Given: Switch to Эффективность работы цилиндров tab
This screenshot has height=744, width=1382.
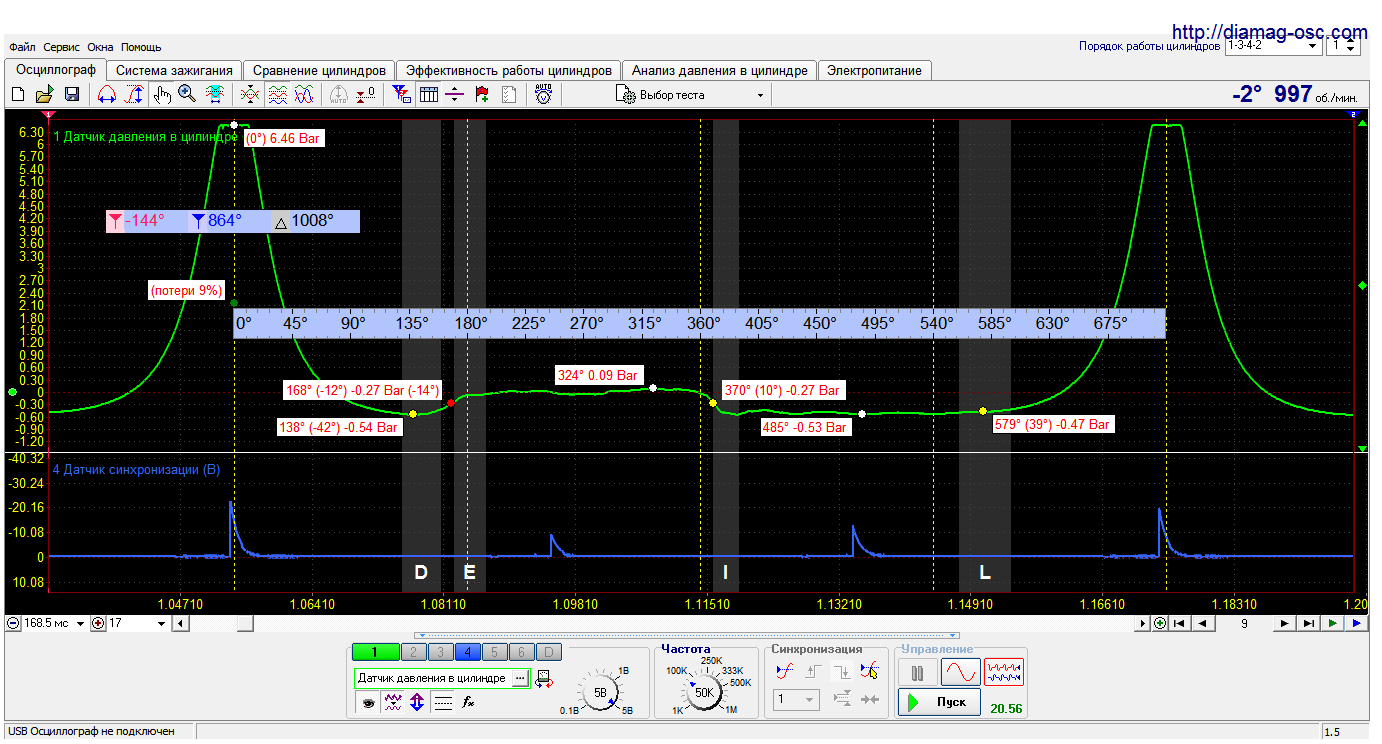Looking at the screenshot, I should pyautogui.click(x=508, y=70).
